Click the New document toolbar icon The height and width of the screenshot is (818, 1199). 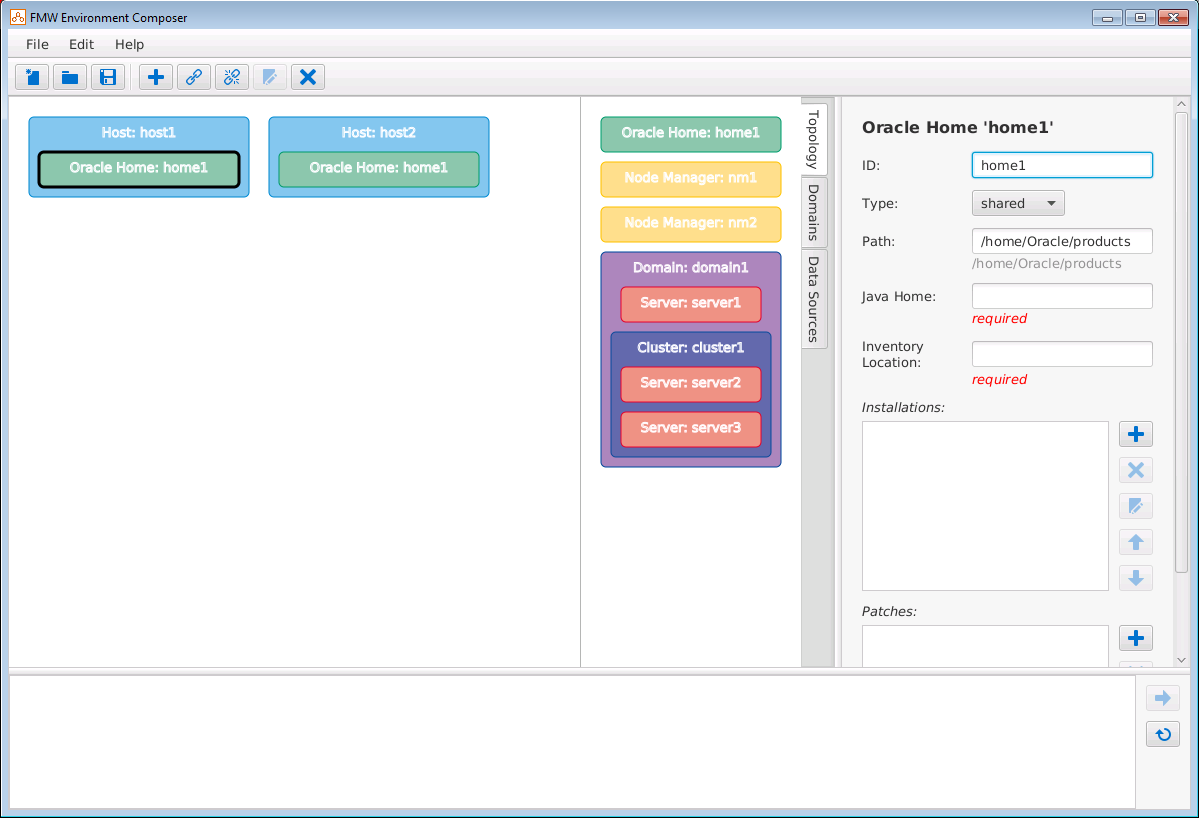click(32, 77)
